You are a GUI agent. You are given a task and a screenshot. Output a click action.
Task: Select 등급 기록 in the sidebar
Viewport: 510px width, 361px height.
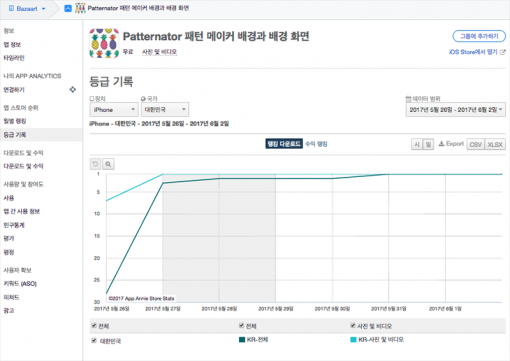point(15,135)
